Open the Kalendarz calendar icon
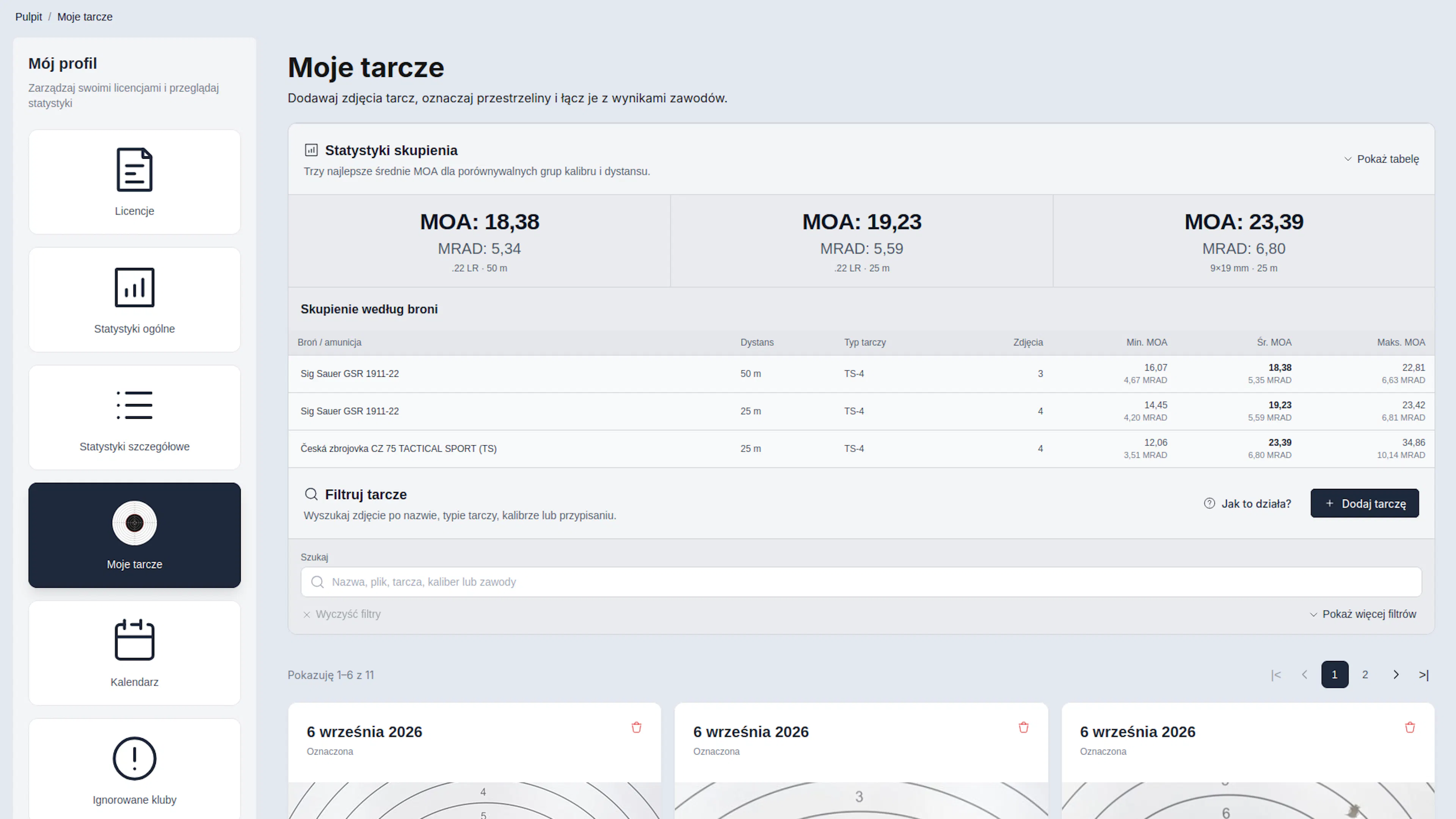This screenshot has height=819, width=1456. (x=135, y=640)
